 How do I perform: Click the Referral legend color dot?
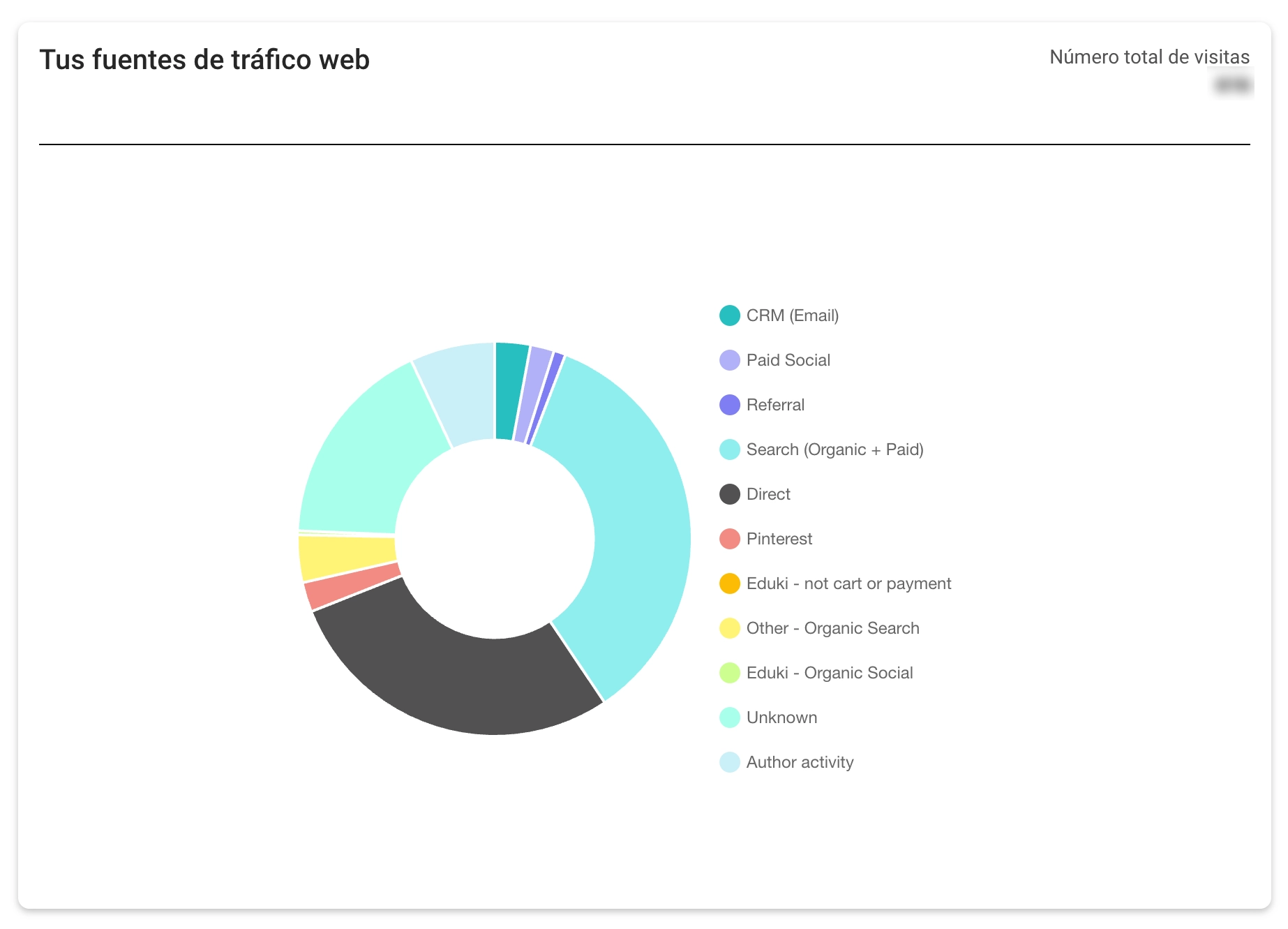click(729, 405)
